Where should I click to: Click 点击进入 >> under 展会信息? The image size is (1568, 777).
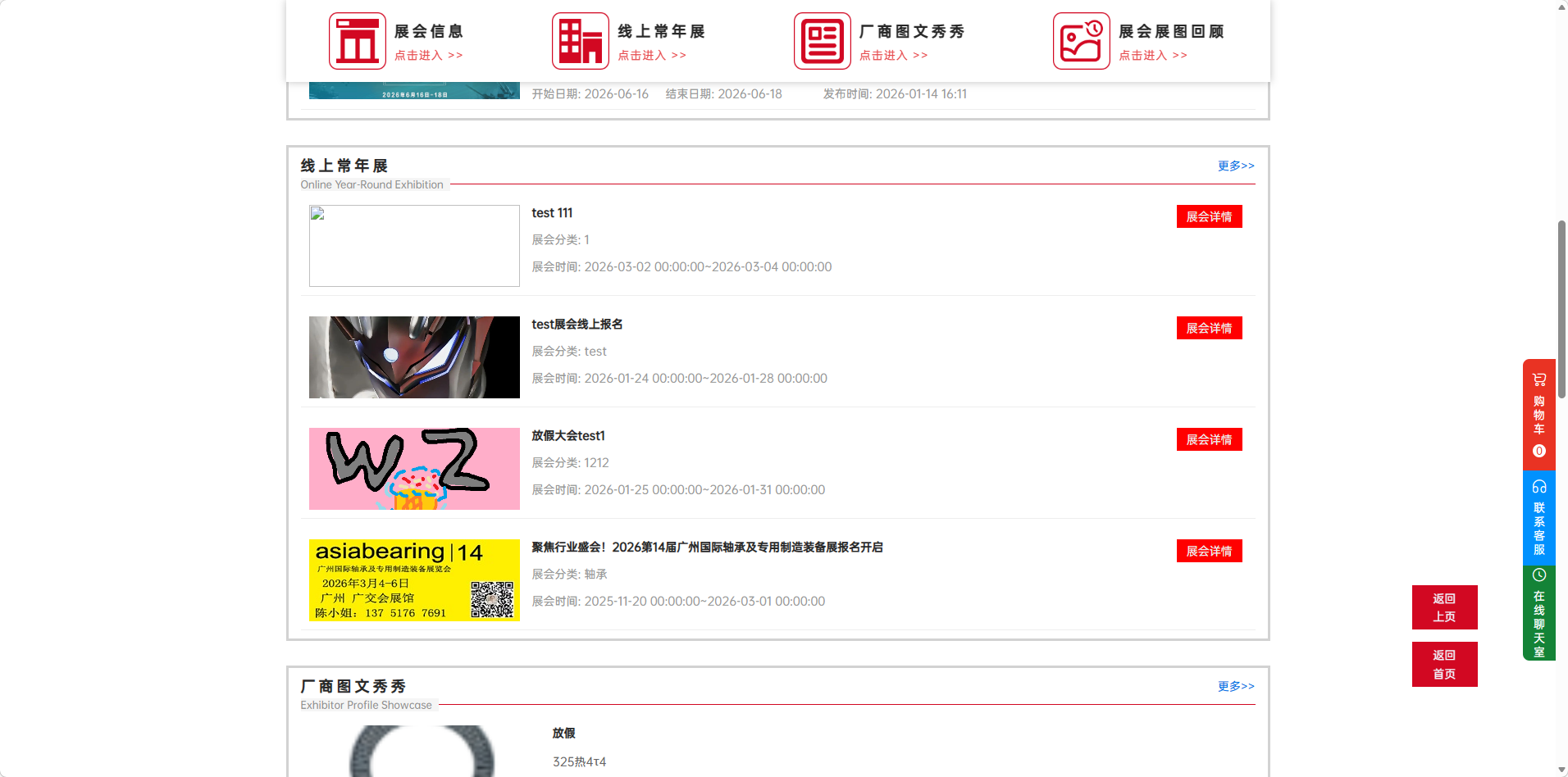(428, 56)
